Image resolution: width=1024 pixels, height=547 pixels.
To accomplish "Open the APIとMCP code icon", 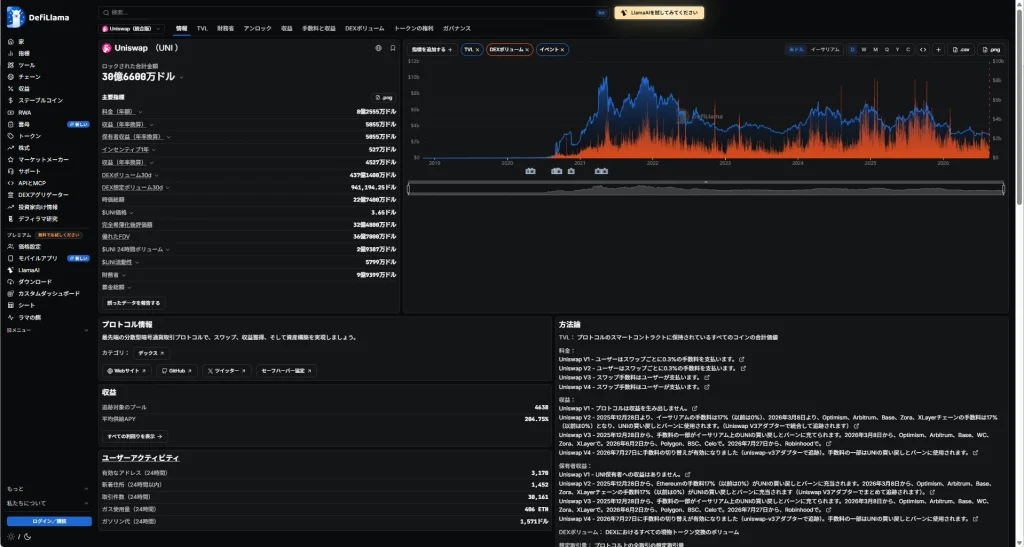I will click(x=10, y=183).
